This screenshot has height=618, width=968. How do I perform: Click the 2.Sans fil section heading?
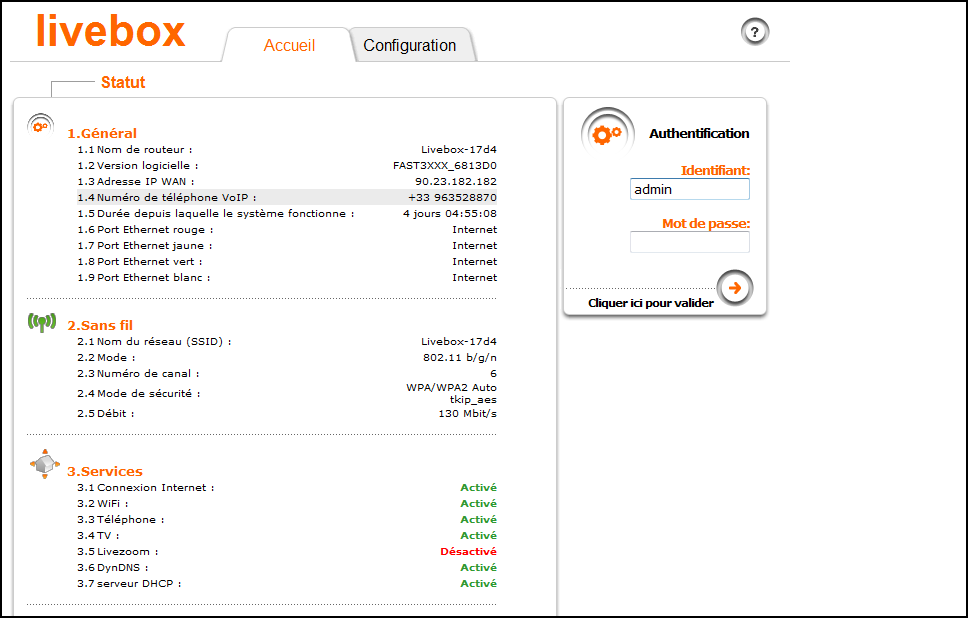100,326
